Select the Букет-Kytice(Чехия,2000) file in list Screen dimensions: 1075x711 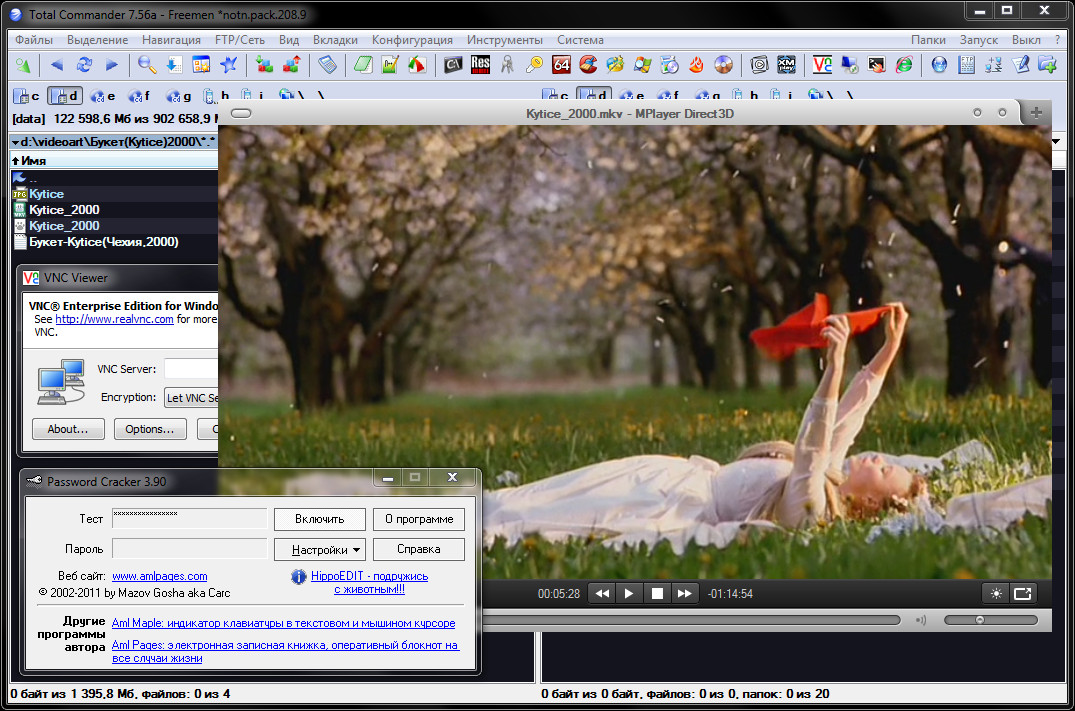click(104, 242)
